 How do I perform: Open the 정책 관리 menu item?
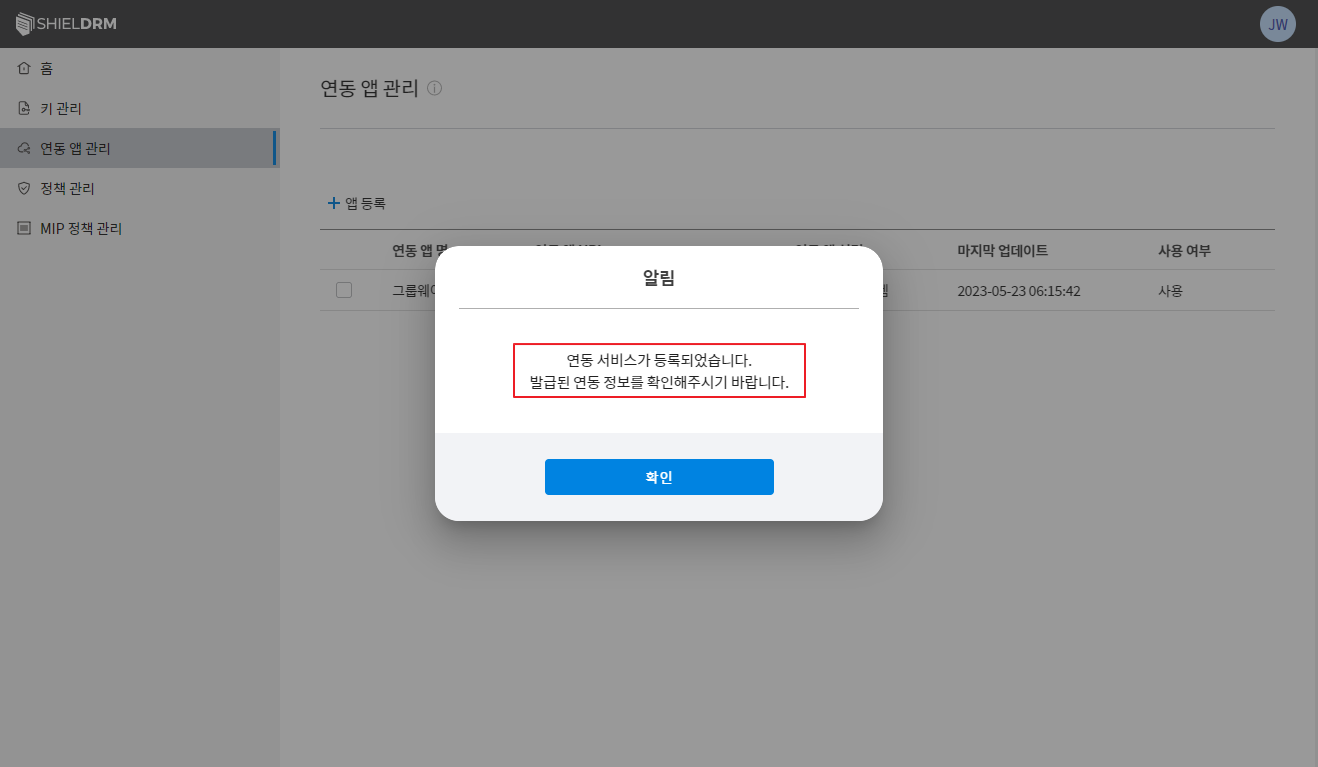click(64, 187)
